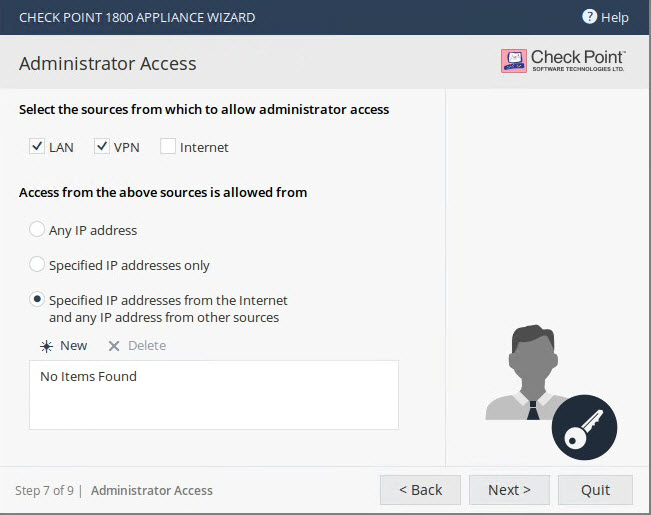The height and width of the screenshot is (515, 651).
Task: Click the Delete label in list toolbar
Action: point(147,346)
